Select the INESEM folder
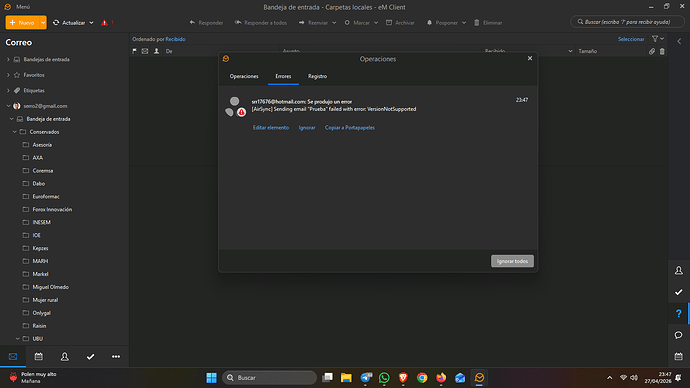This screenshot has height=388, width=690. 41,222
